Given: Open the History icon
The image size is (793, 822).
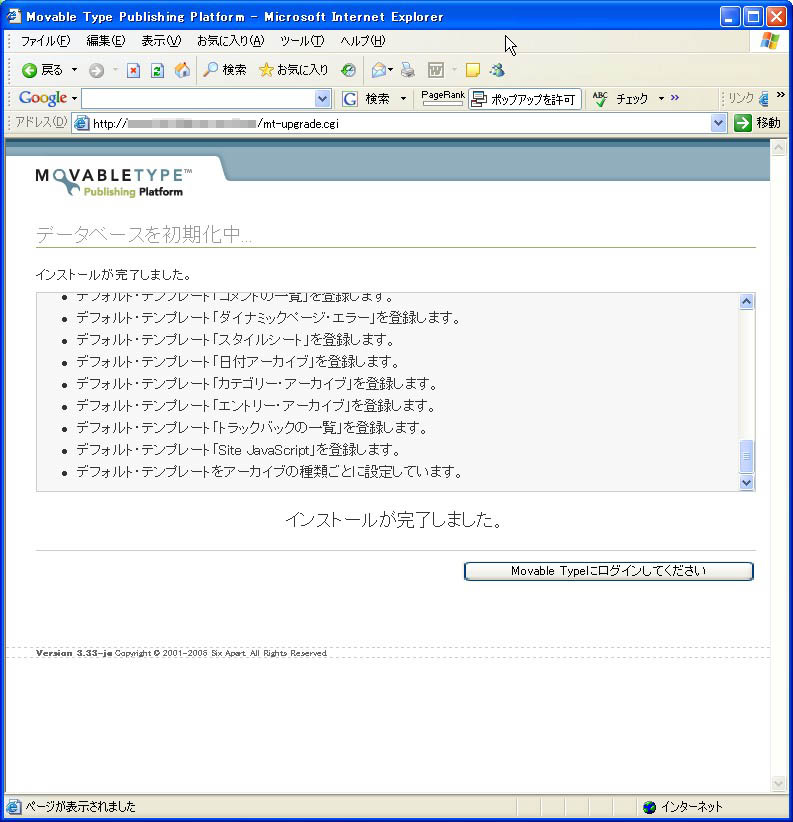Looking at the screenshot, I should [x=349, y=70].
